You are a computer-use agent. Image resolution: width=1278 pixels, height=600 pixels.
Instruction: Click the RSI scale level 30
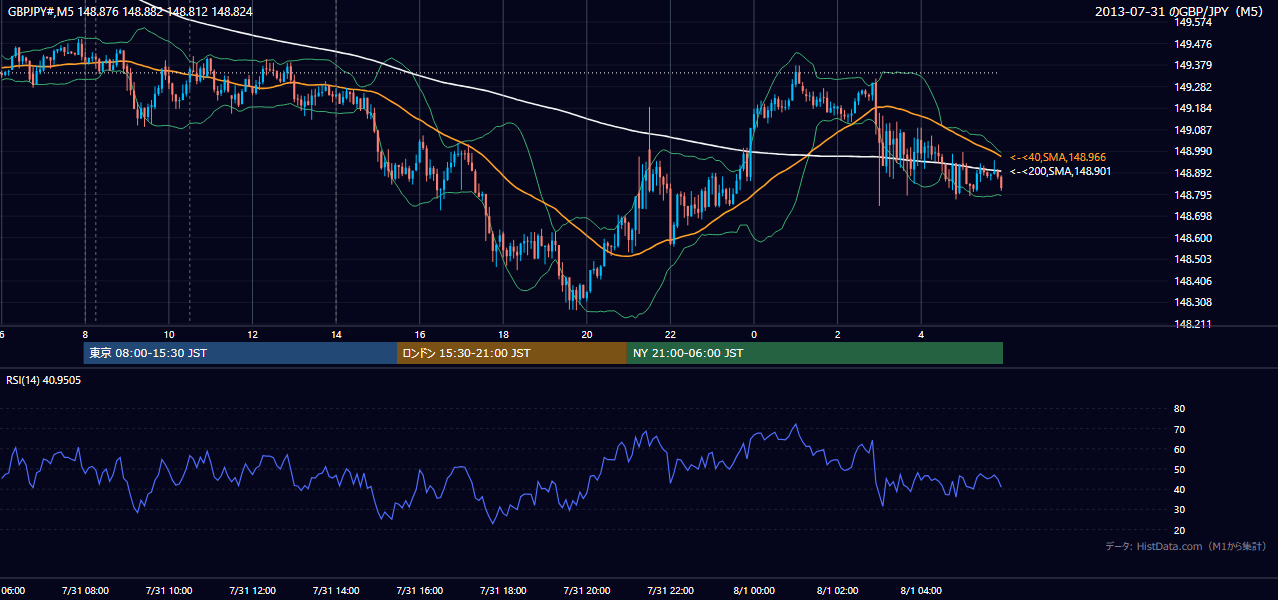pyautogui.click(x=1180, y=510)
